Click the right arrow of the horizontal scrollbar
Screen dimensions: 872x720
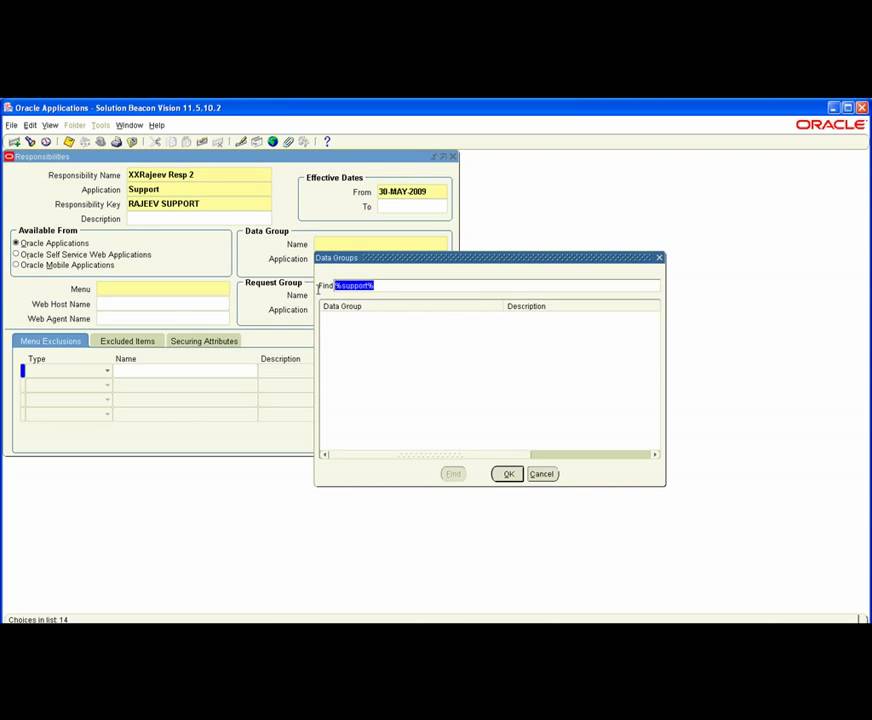click(x=655, y=455)
